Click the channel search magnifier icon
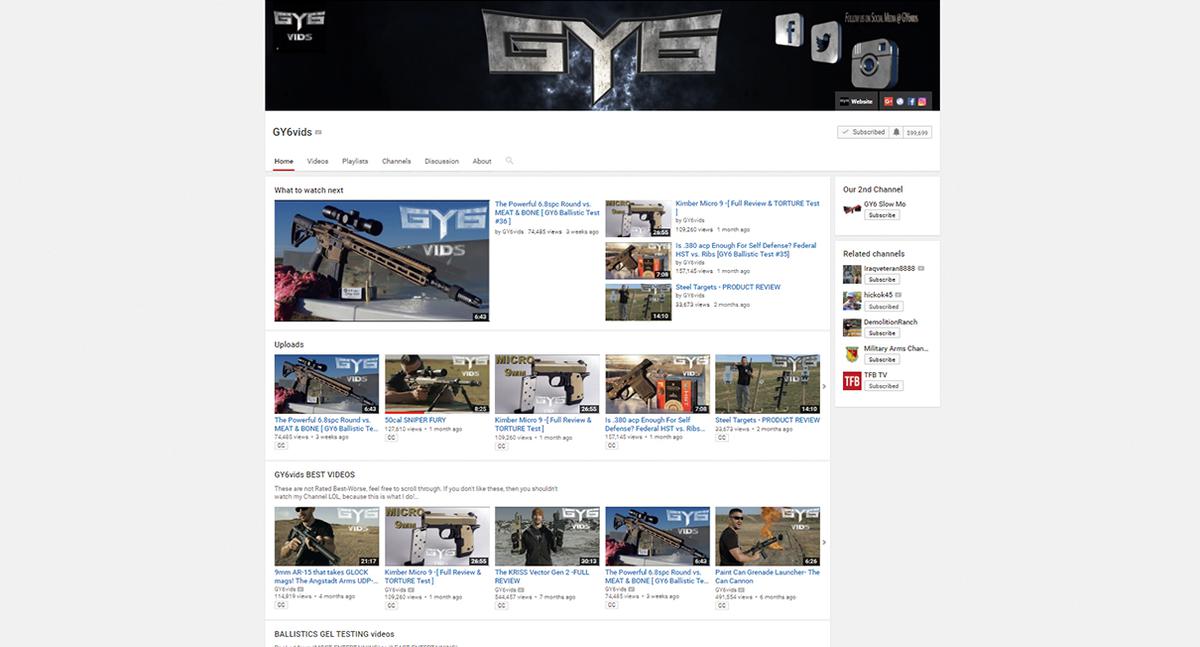 [509, 161]
